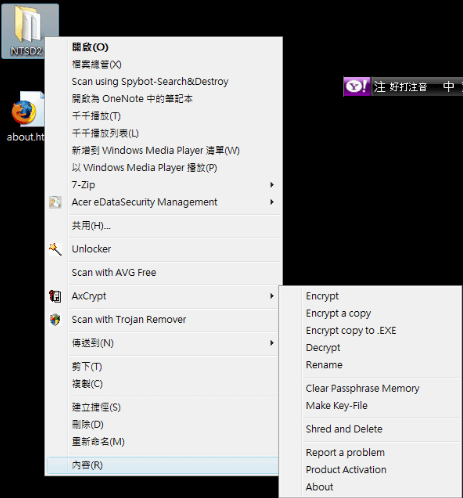The height and width of the screenshot is (498, 463).
Task: Expand Acer eDataSecurity Management submenu arrow
Action: click(272, 202)
